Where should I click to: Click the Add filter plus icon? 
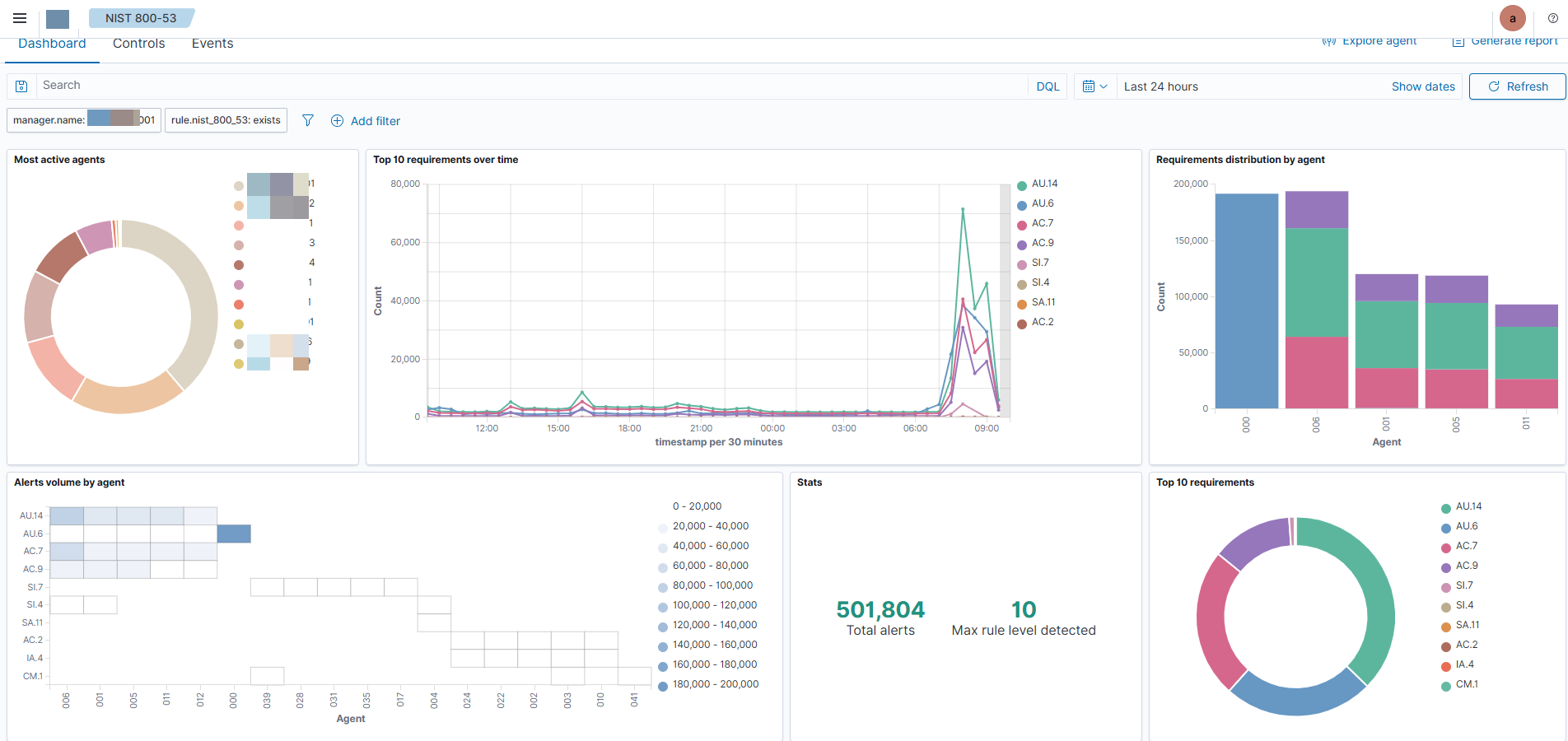(337, 121)
